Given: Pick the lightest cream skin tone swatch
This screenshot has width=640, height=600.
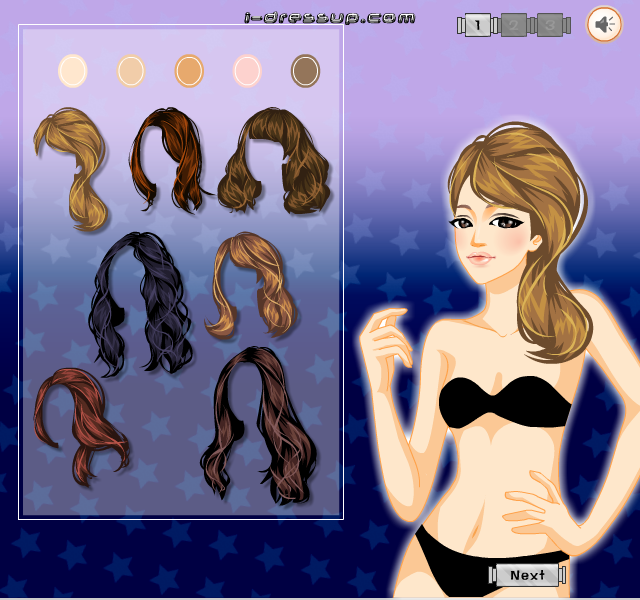Looking at the screenshot, I should pyautogui.click(x=73, y=71).
